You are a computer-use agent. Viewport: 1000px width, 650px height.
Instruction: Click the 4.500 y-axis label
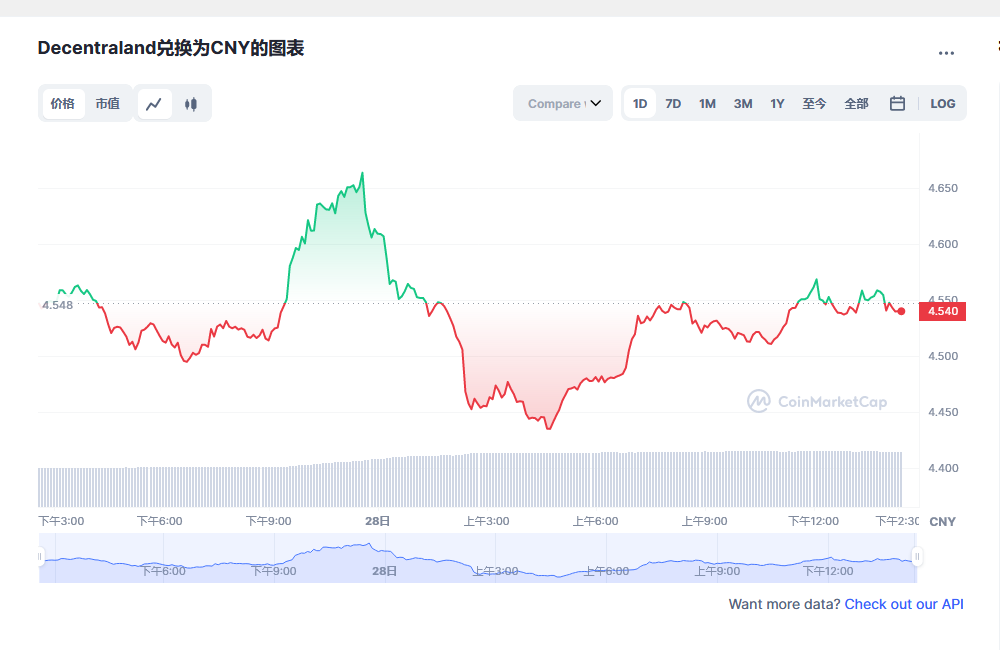943,356
